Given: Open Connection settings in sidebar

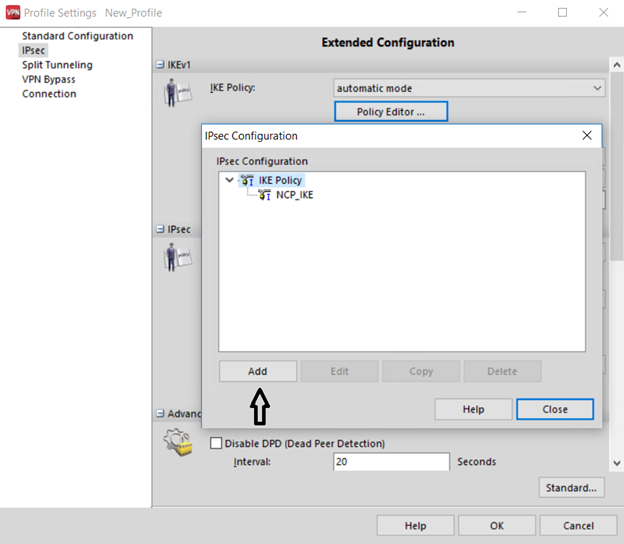Looking at the screenshot, I should coord(49,94).
